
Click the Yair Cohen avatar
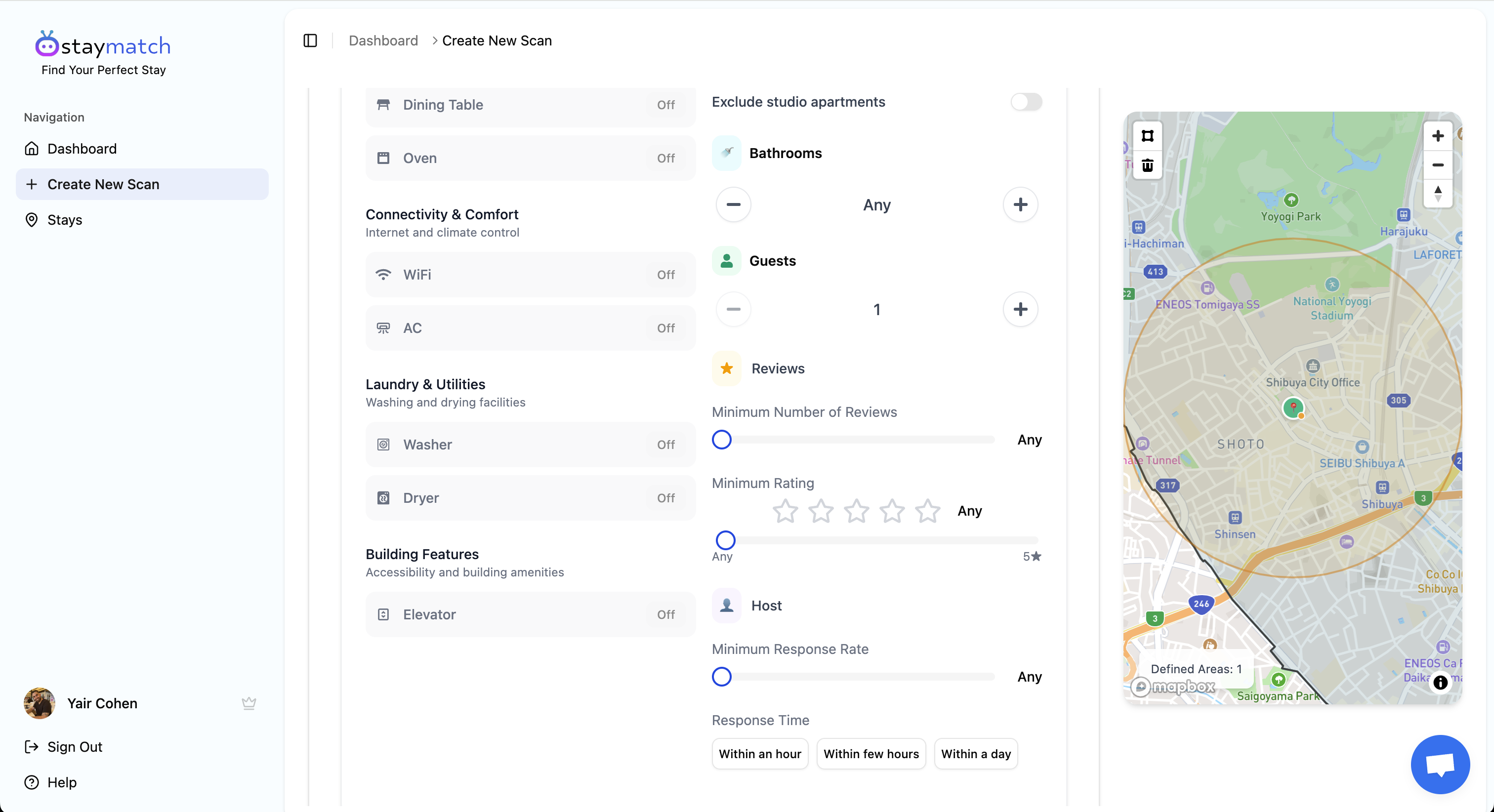(x=40, y=703)
